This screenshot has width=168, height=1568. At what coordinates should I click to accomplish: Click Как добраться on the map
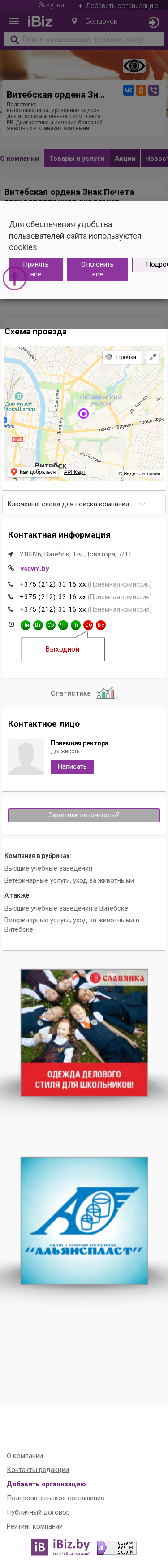[34, 472]
